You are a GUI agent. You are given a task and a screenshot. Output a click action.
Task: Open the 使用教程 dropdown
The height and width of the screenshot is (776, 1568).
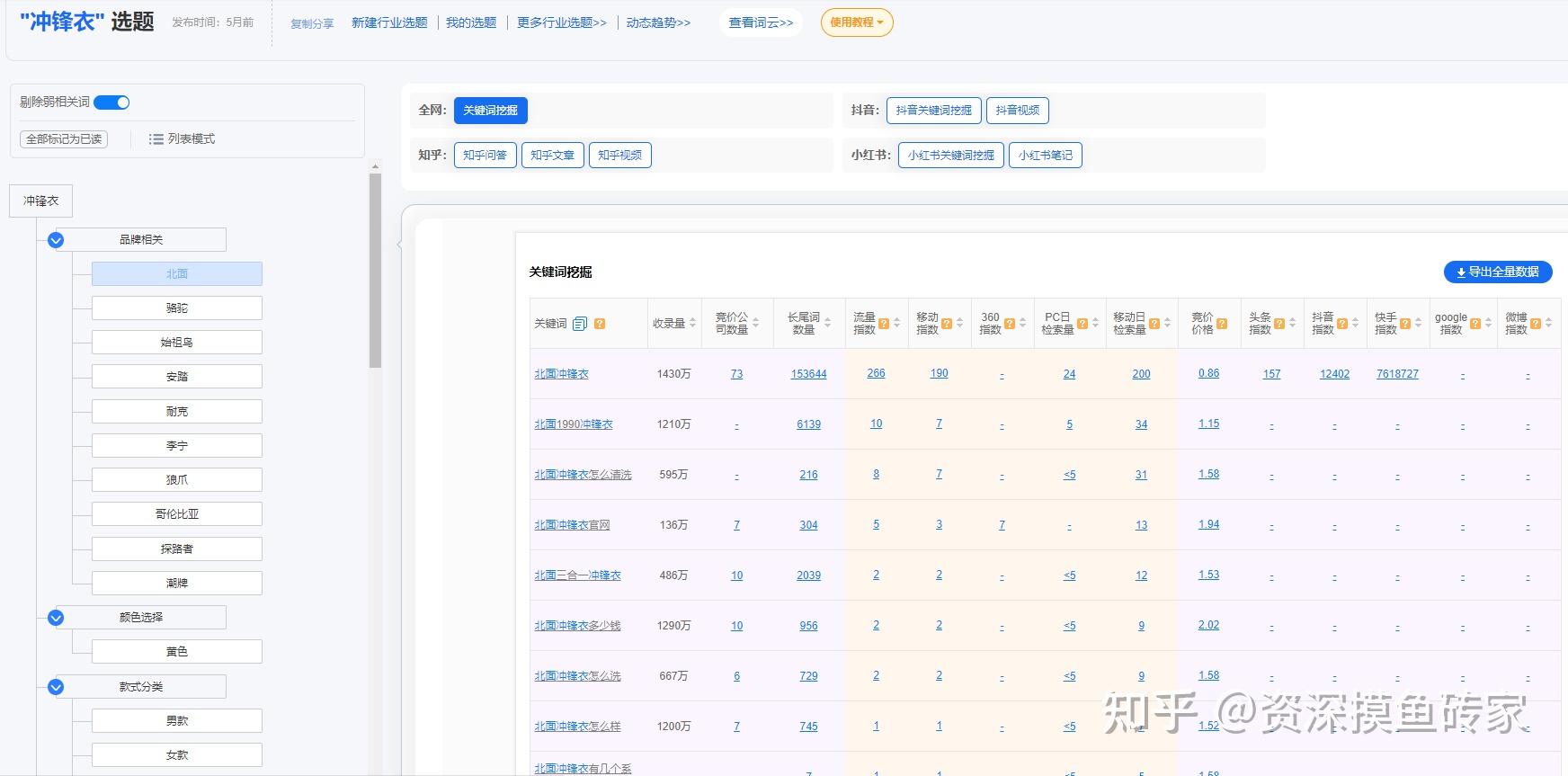(x=857, y=22)
